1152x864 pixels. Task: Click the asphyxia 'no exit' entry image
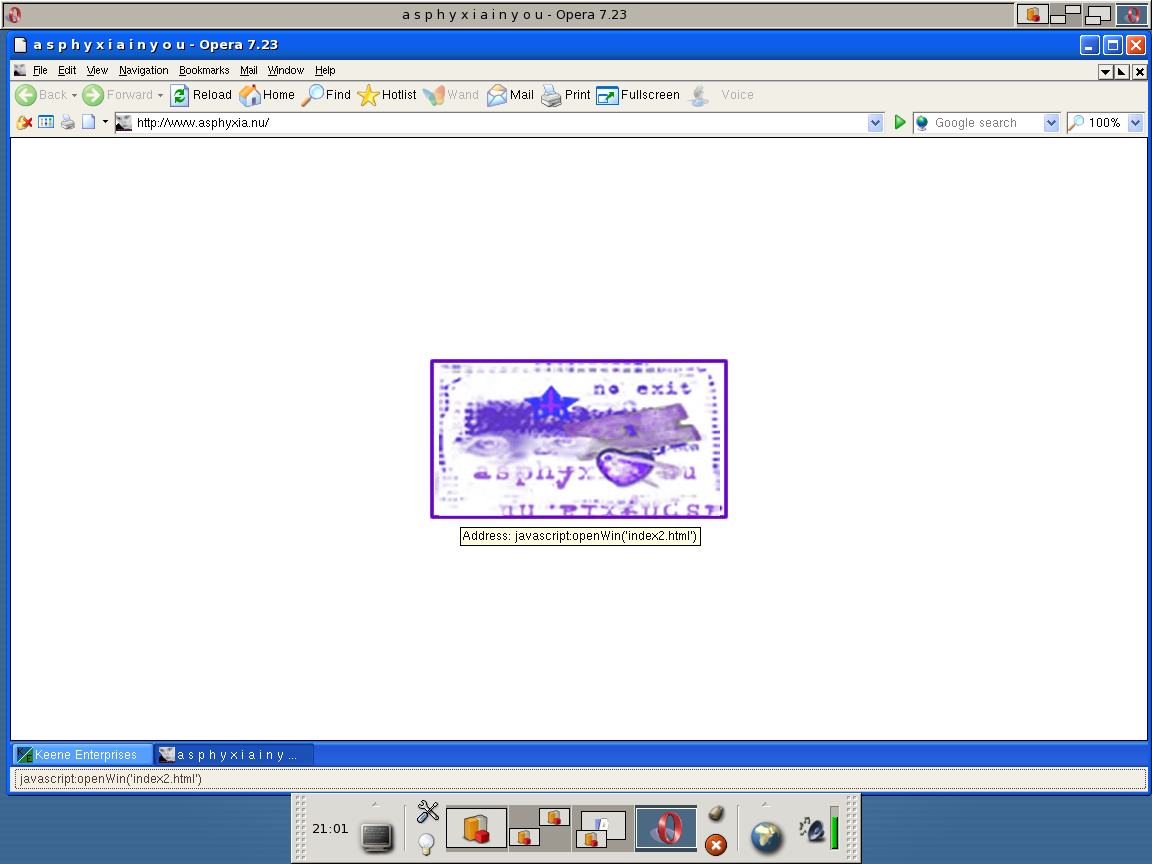pyautogui.click(x=579, y=439)
